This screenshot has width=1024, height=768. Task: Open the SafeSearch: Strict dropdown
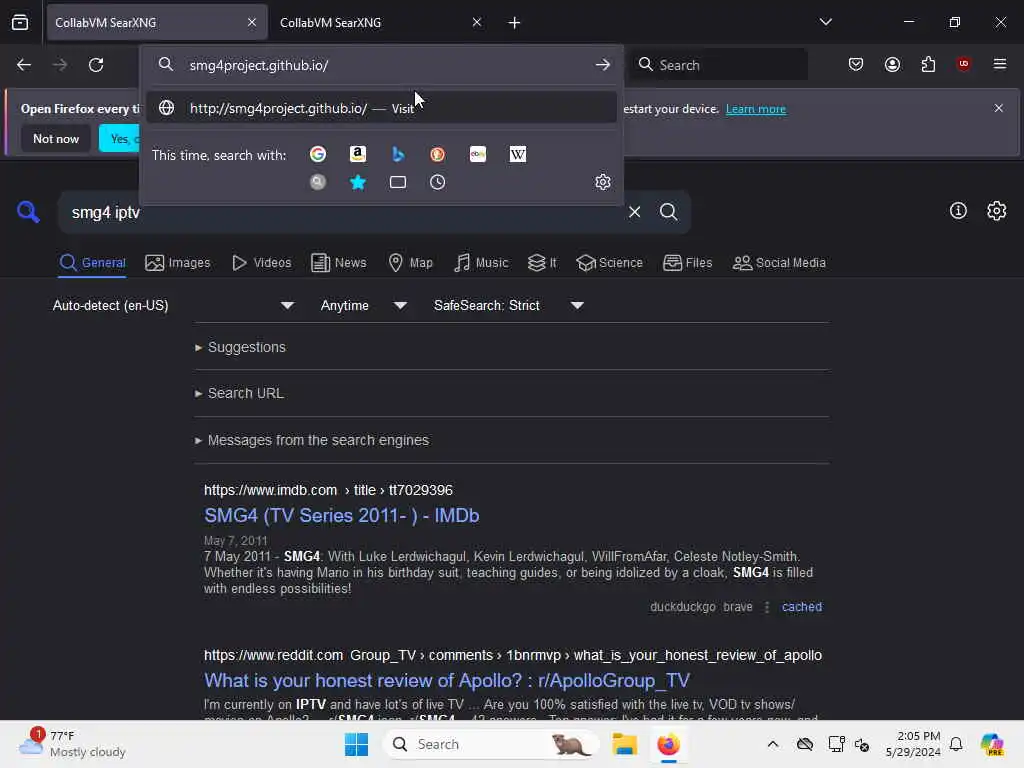coord(508,306)
